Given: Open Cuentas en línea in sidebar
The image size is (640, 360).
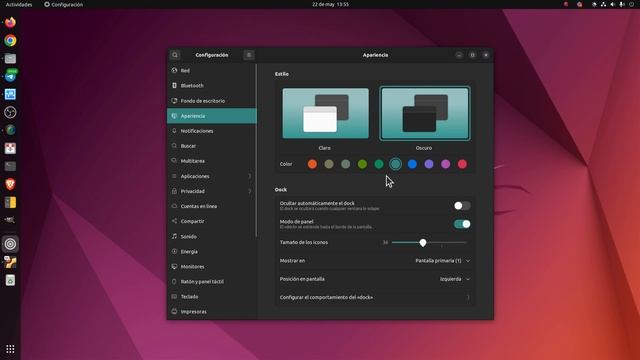Looking at the screenshot, I should tap(211, 206).
